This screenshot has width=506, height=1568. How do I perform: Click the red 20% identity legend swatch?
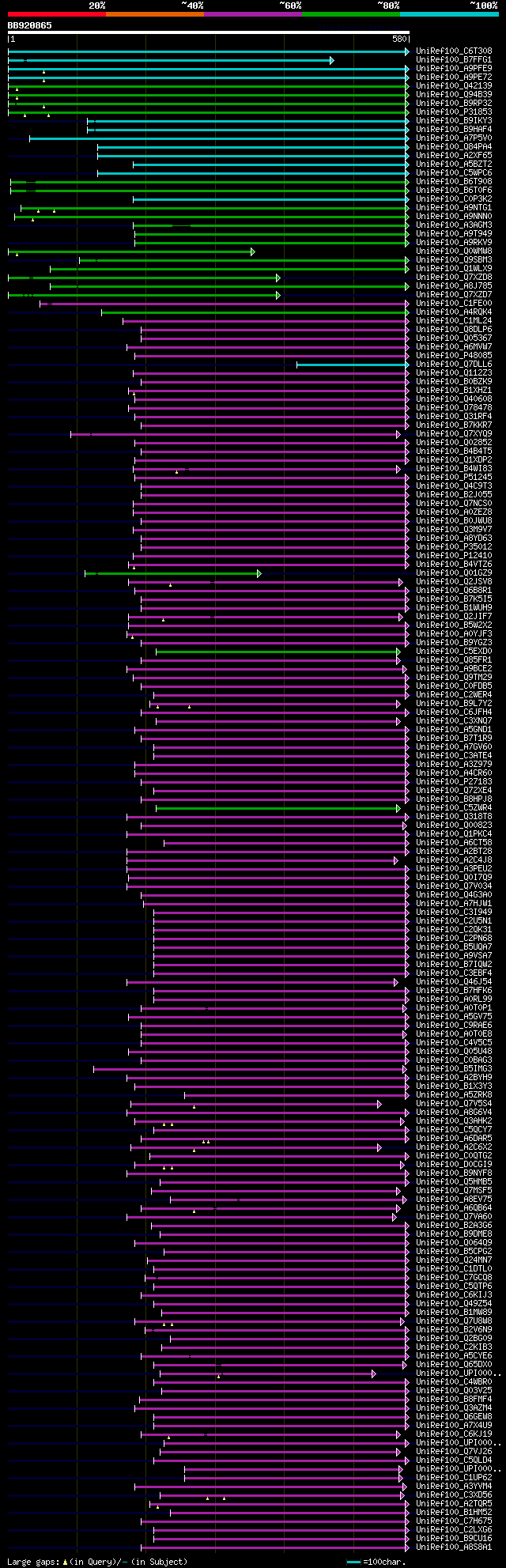[x=56, y=14]
